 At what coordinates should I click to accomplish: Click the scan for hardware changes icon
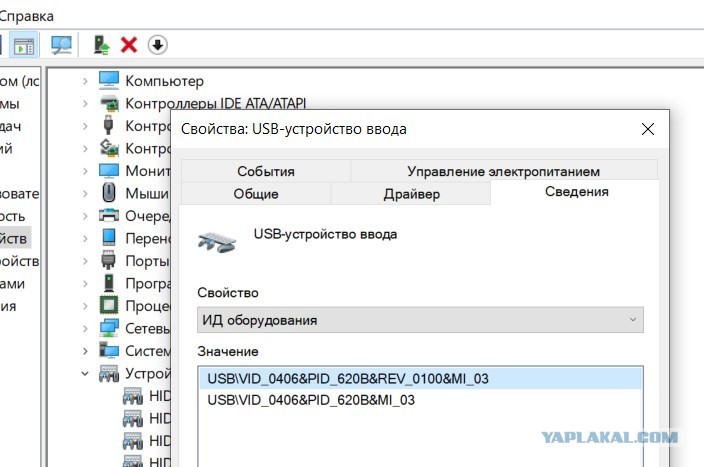tap(61, 45)
